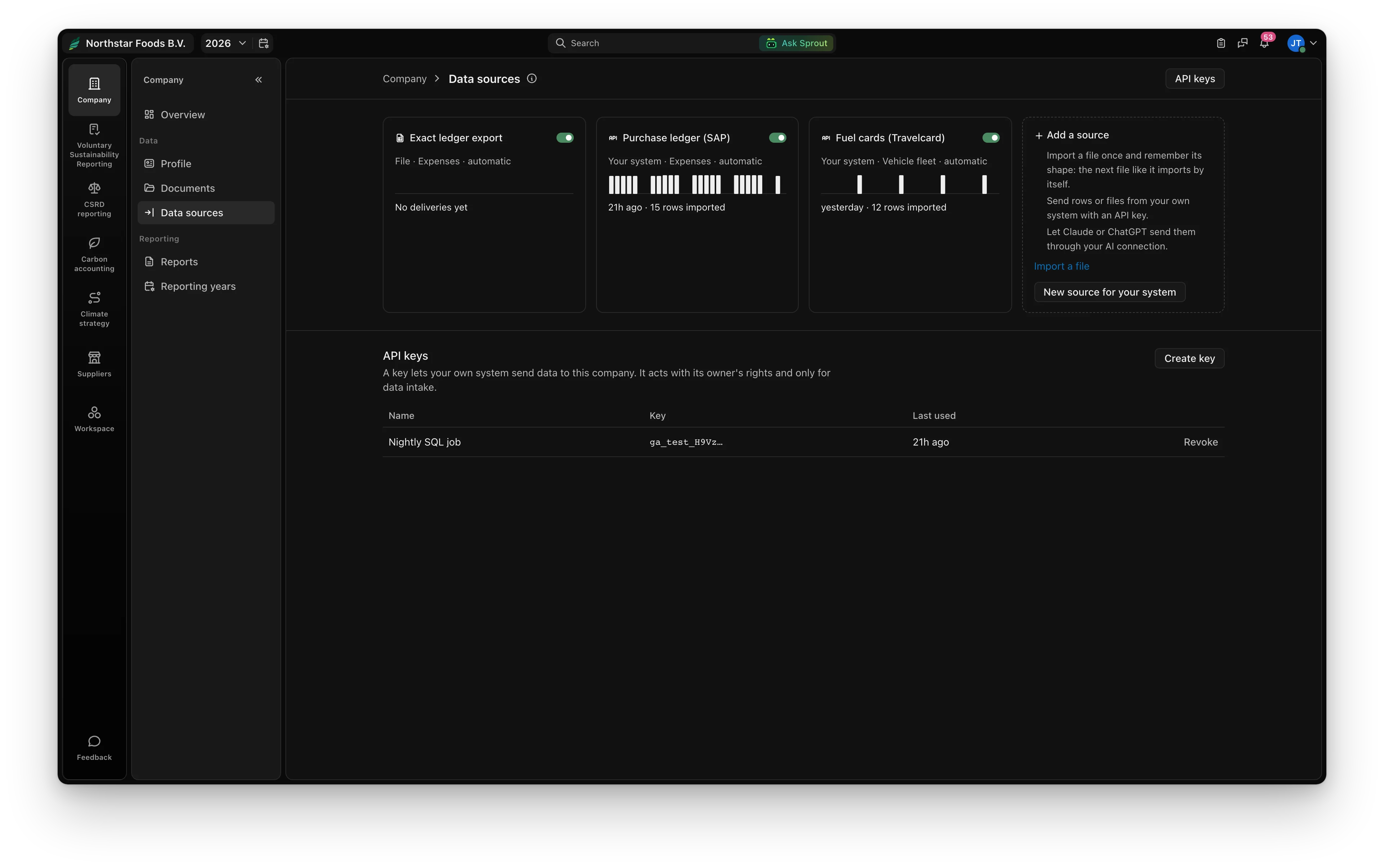Click the Import a file link
Screen dimensions: 1384x868
[x=1061, y=266]
